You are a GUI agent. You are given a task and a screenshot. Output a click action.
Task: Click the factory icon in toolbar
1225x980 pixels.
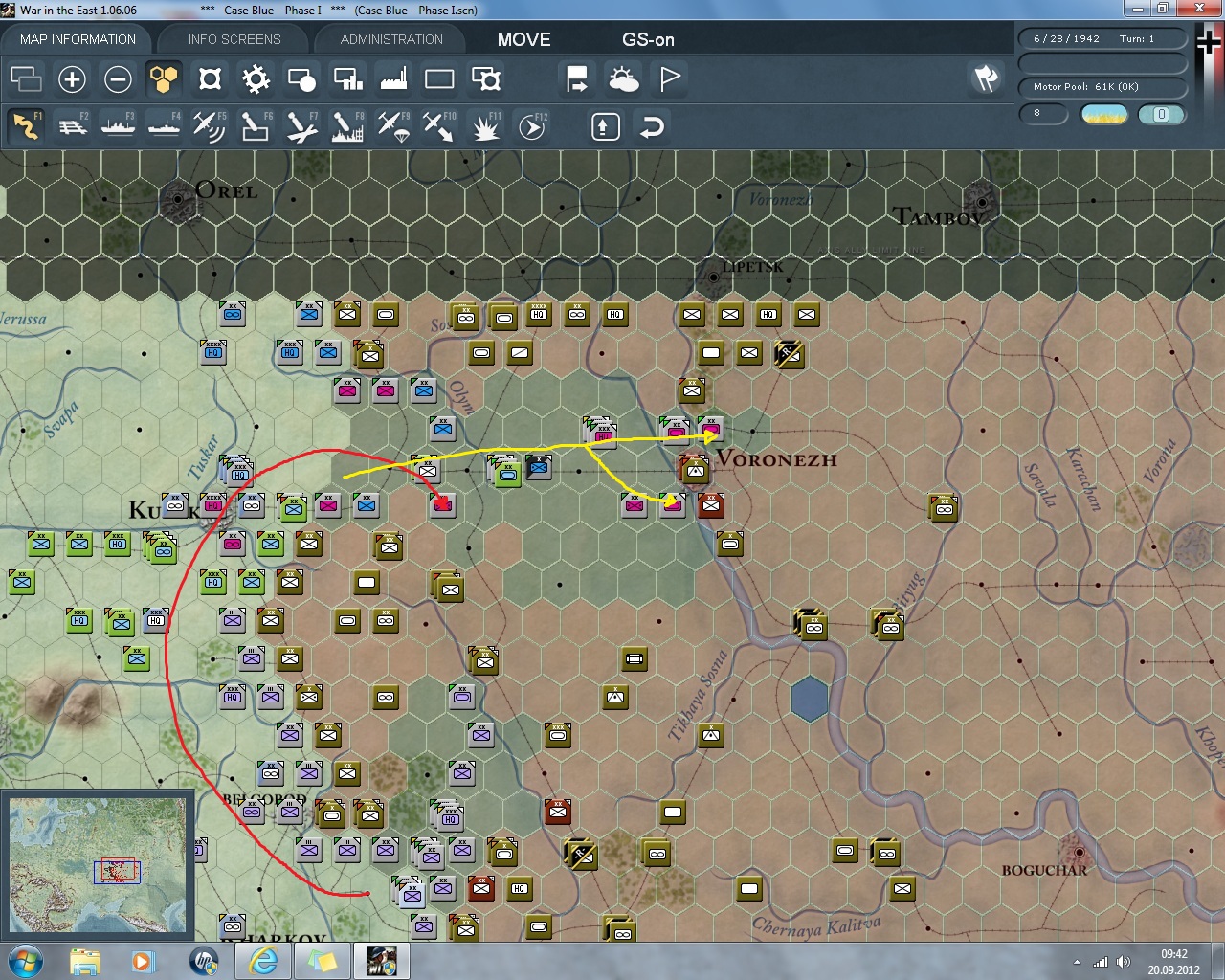pyautogui.click(x=393, y=79)
